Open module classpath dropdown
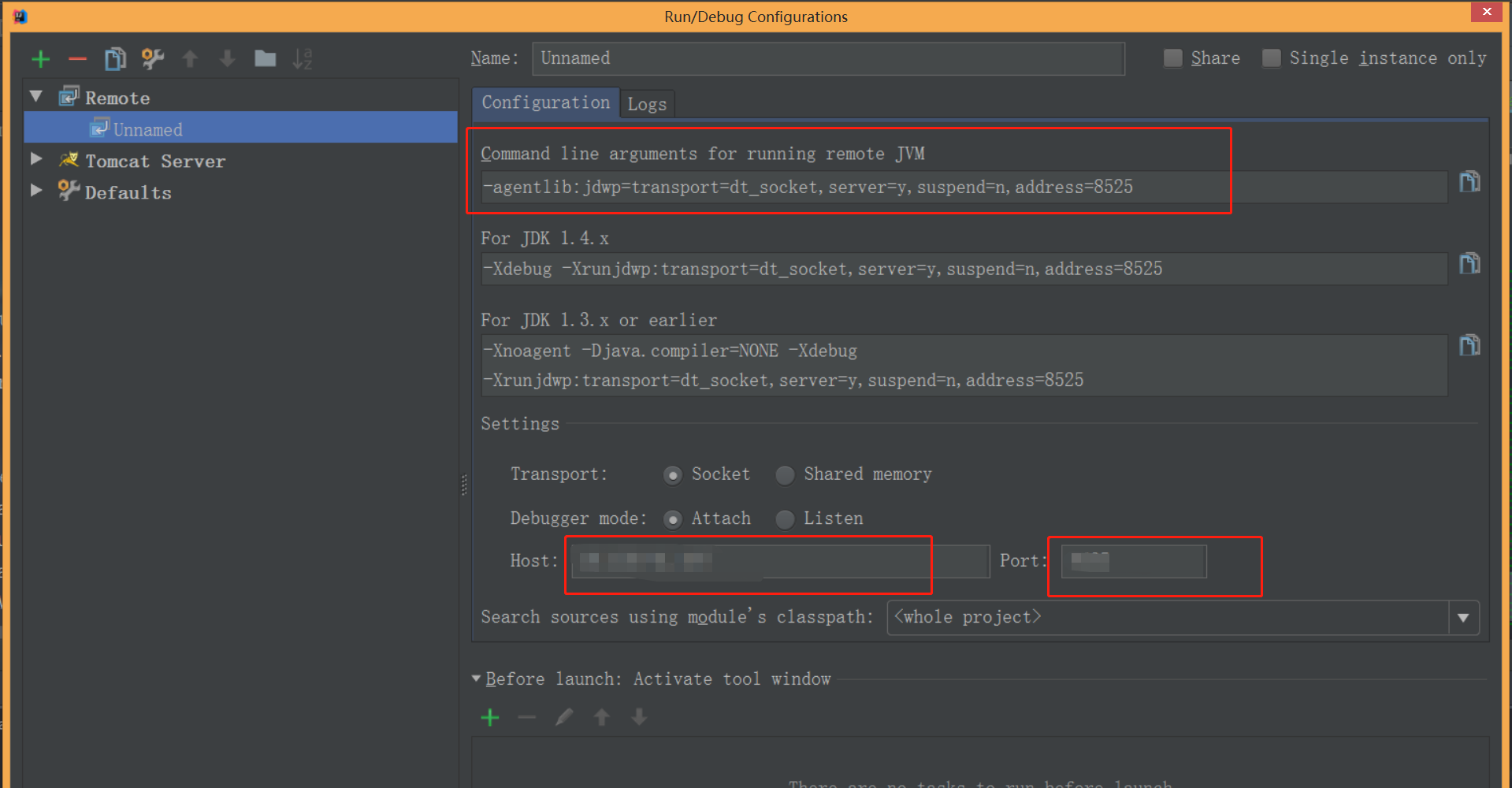The height and width of the screenshot is (788, 1512). pyautogui.click(x=1463, y=618)
